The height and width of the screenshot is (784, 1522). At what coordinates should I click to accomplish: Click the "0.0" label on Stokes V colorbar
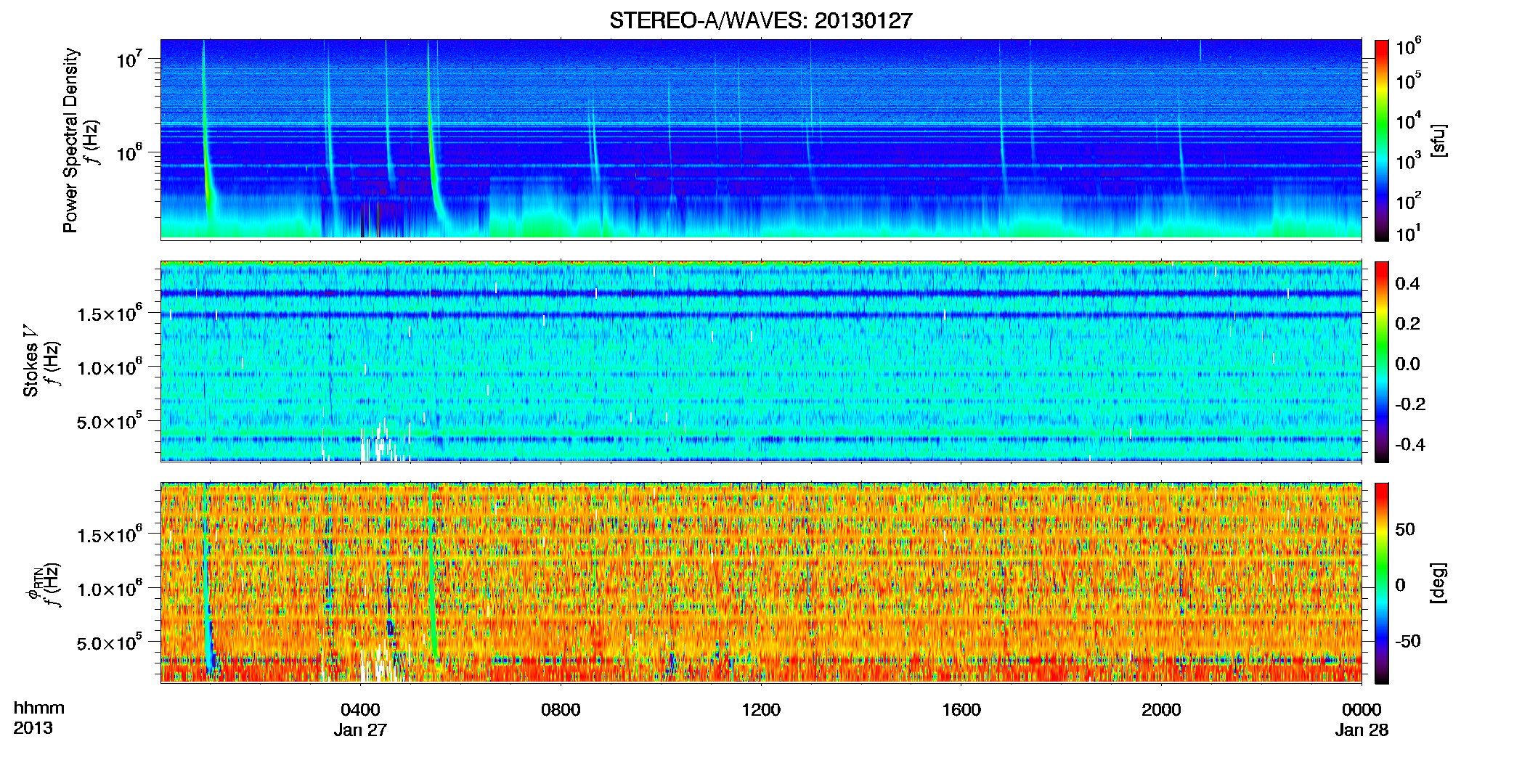1407,364
